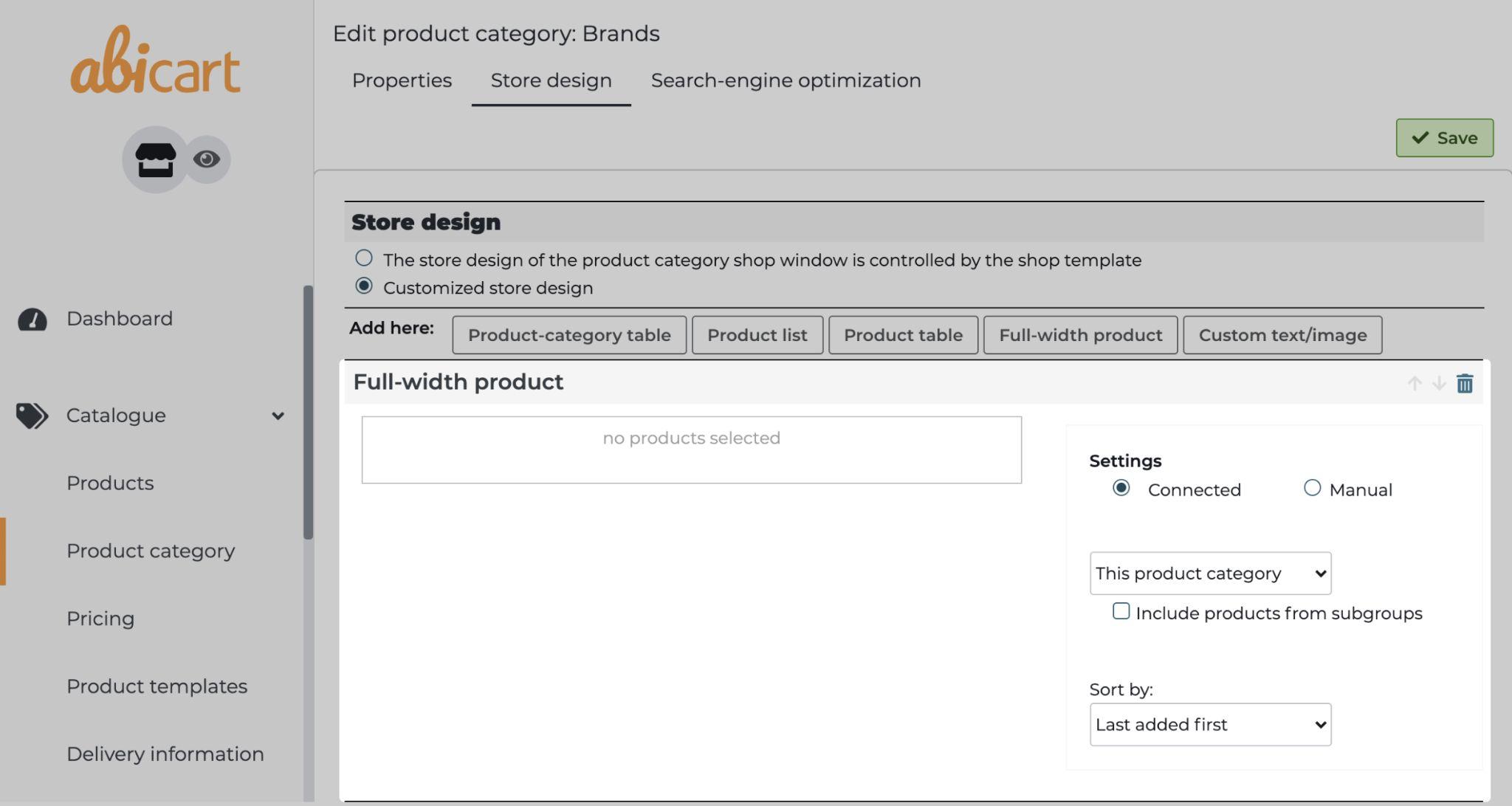Switch to the Properties tab
Viewport: 1512px width, 806px height.
point(402,80)
